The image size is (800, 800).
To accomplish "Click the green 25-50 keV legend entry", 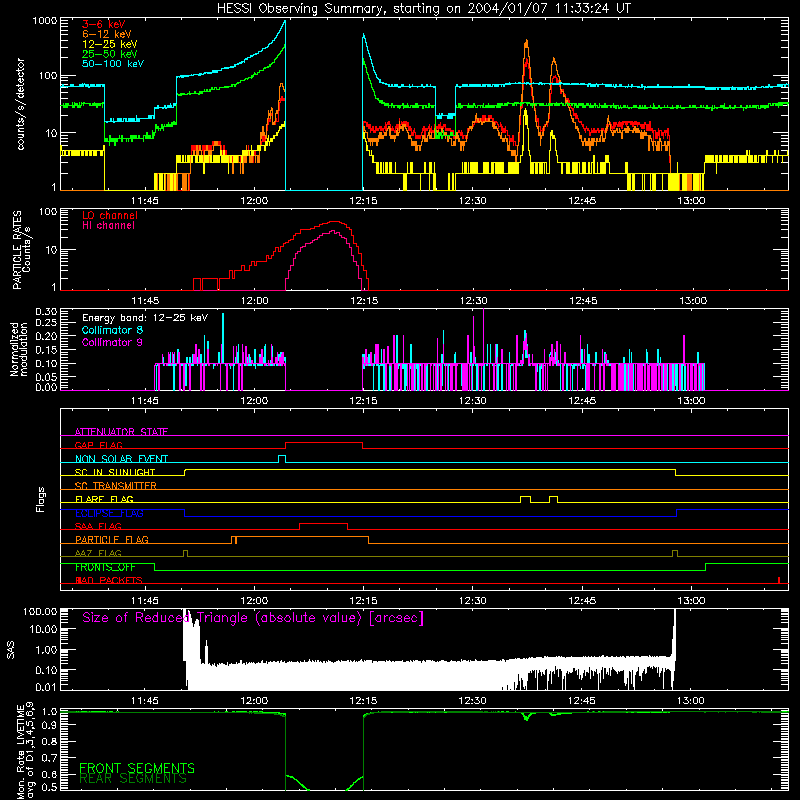I will tap(109, 54).
